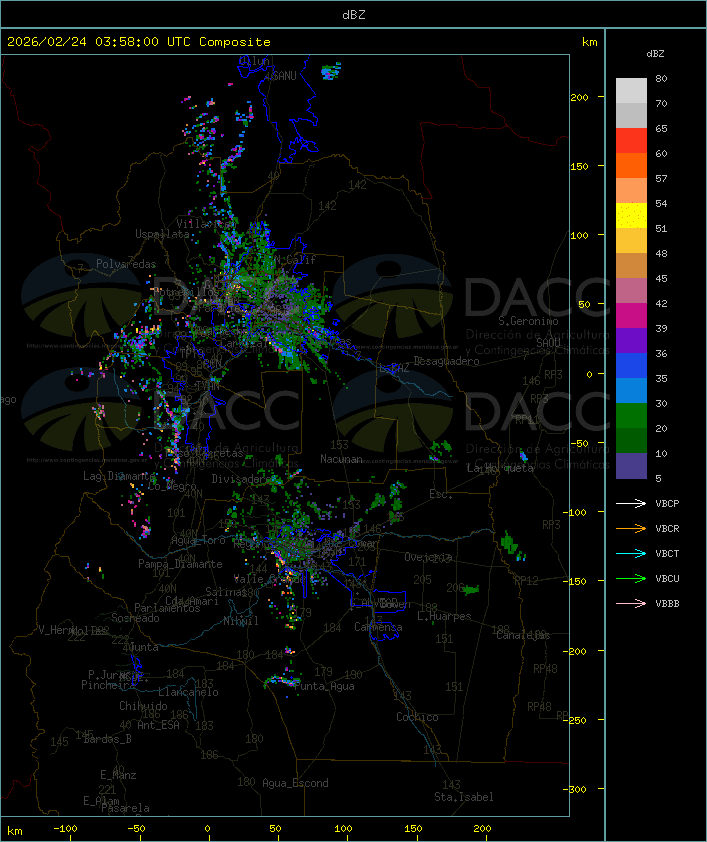
Task: Click the Agua_Escond map label
Action: click(295, 783)
